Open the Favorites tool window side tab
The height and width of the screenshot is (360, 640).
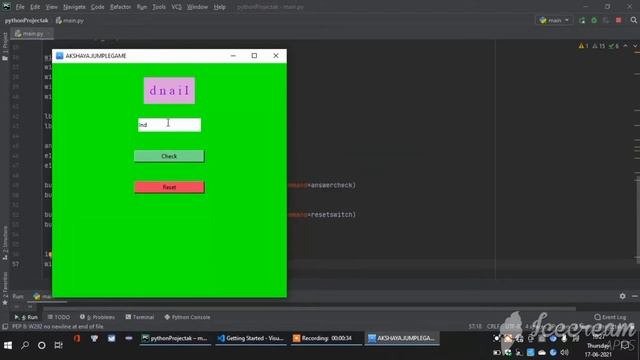5,288
